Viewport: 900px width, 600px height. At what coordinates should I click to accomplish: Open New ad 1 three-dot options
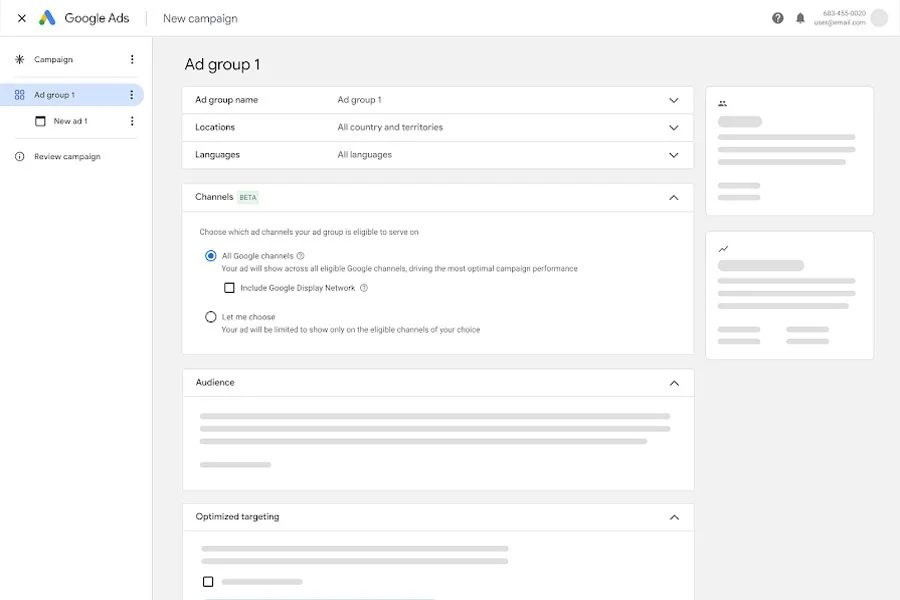tap(132, 121)
